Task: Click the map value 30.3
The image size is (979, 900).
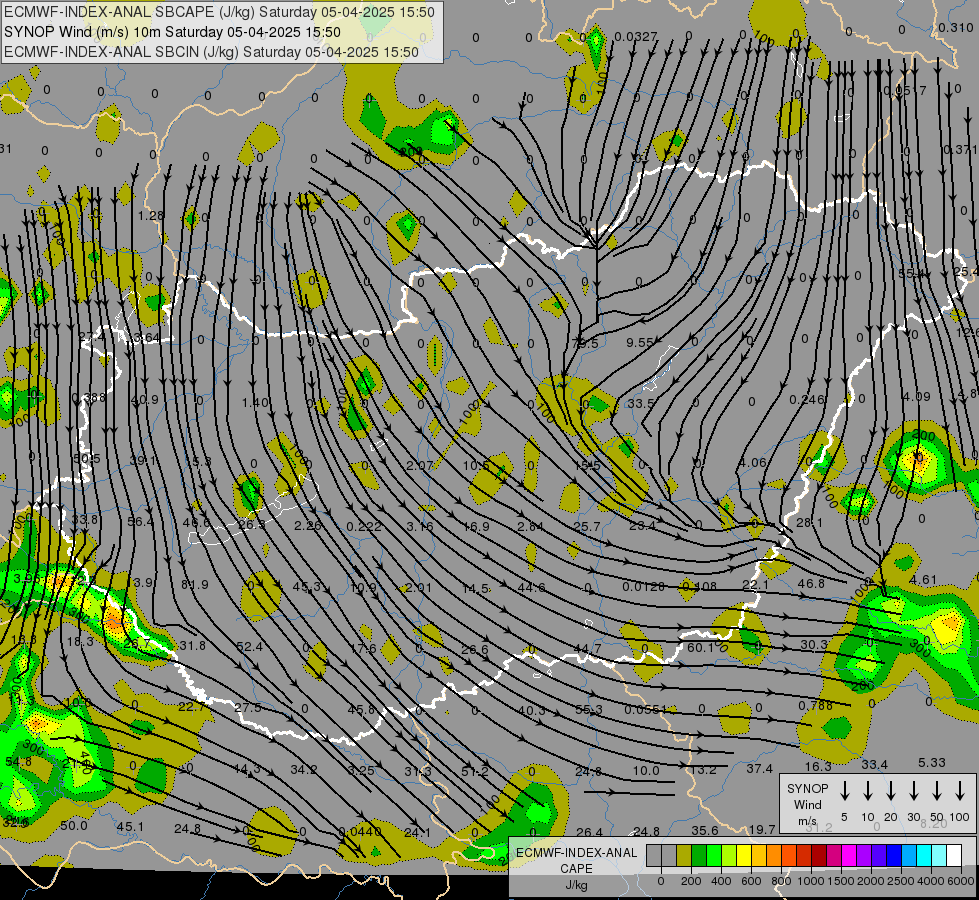Action: [814, 645]
